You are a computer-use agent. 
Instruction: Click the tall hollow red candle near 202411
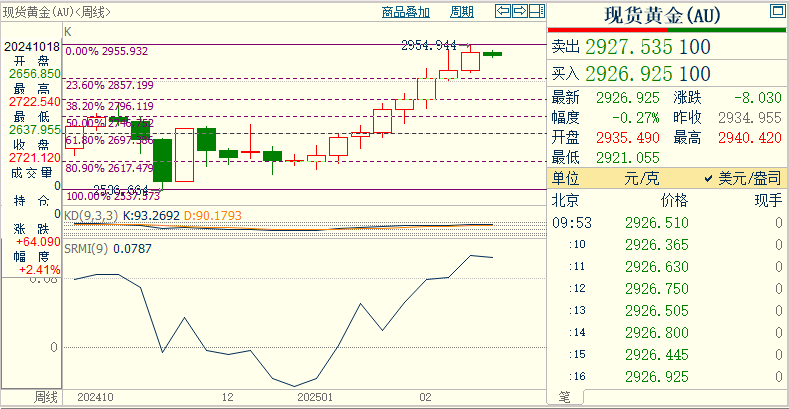[184, 154]
